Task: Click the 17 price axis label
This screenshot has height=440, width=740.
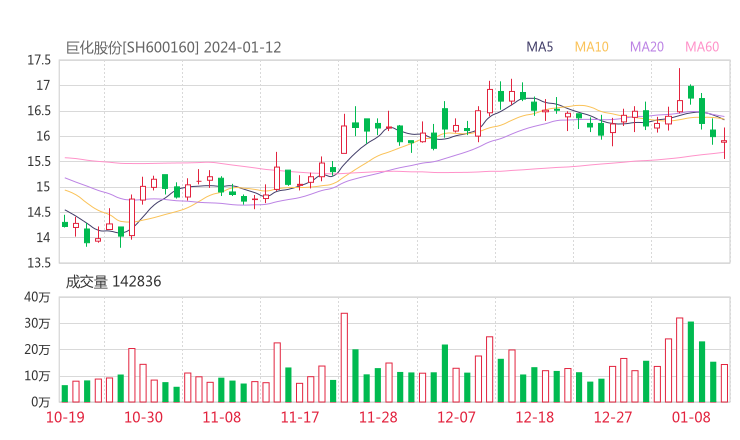Action: click(x=43, y=86)
